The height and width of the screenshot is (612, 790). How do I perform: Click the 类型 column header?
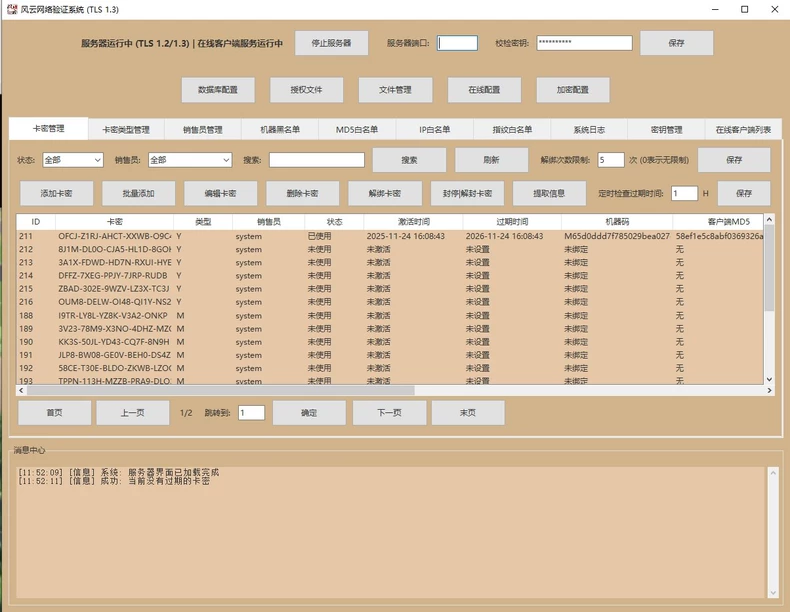203,222
